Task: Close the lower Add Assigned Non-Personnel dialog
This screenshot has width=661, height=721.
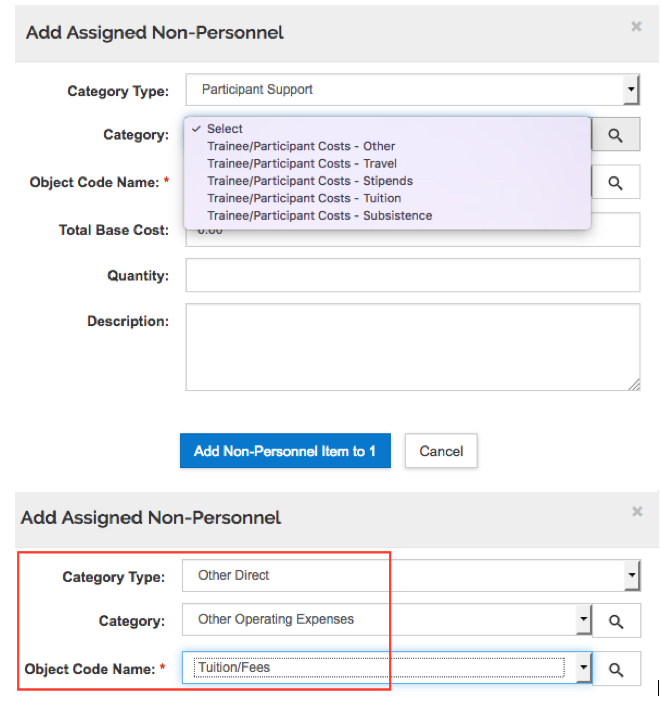Action: (x=637, y=512)
